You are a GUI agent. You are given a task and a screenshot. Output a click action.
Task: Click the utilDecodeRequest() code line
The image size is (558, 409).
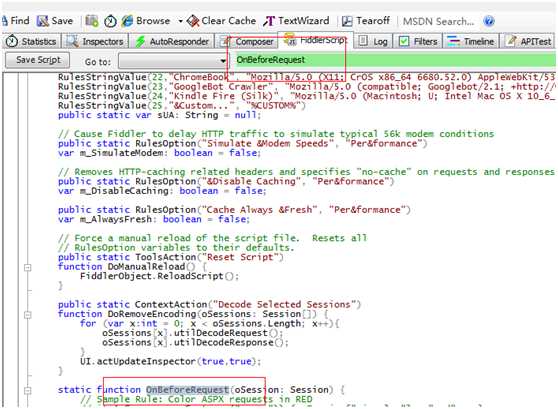point(193,333)
